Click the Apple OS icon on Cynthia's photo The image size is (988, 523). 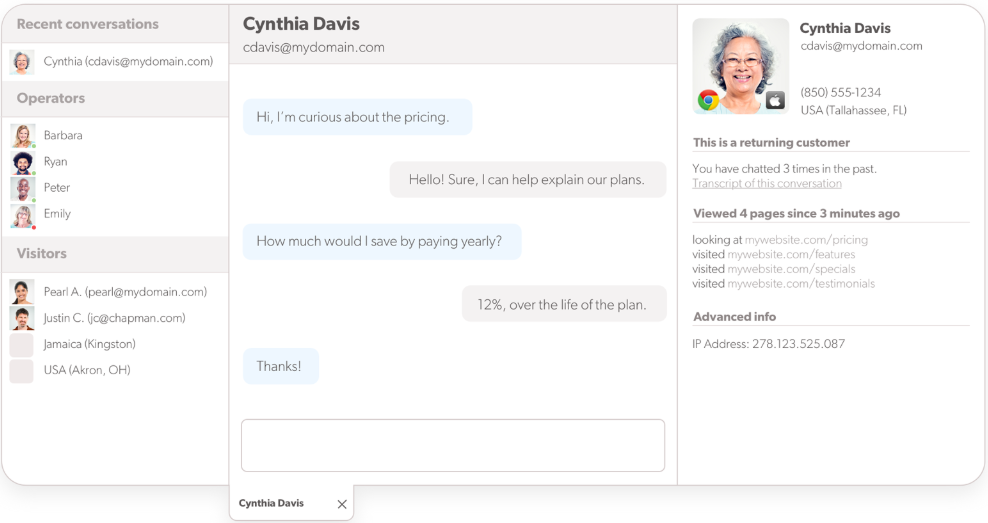(775, 100)
